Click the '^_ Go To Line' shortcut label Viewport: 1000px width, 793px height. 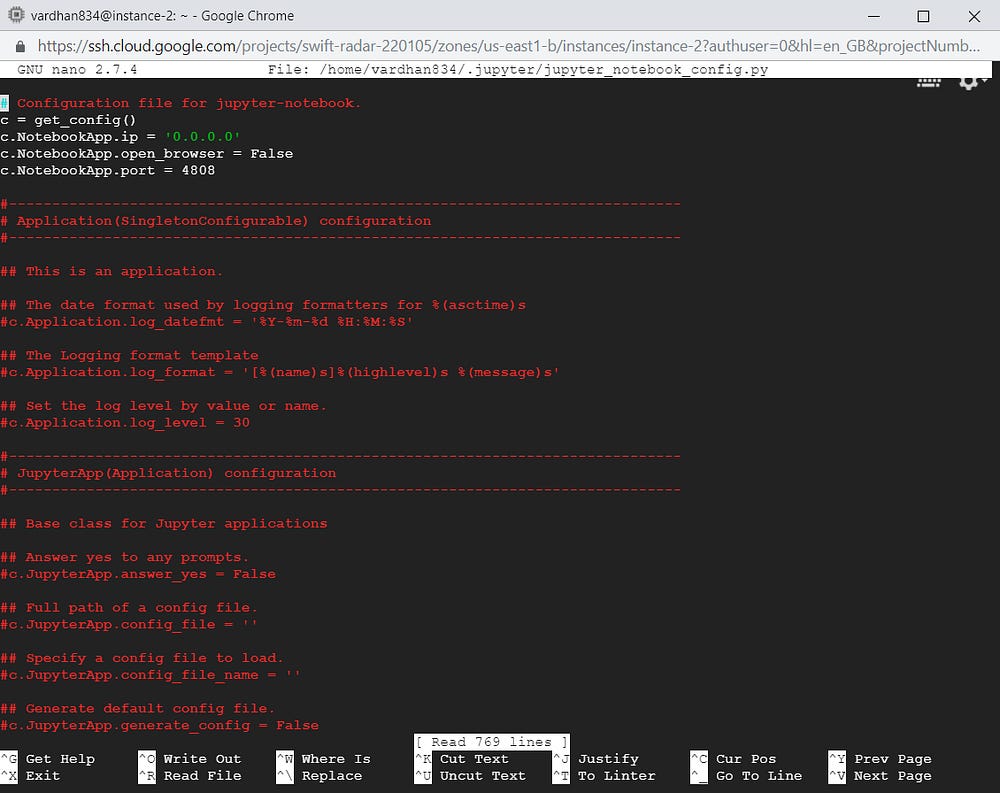[746, 776]
